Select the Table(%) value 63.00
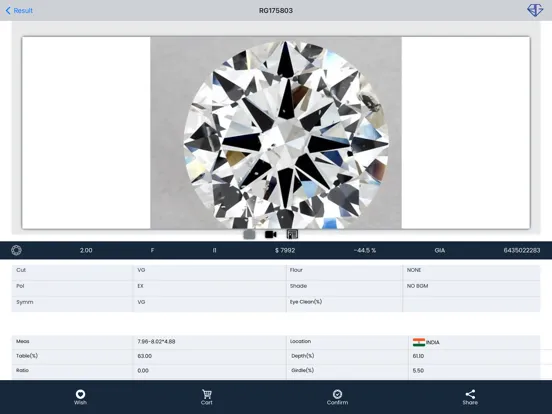 click(145, 356)
